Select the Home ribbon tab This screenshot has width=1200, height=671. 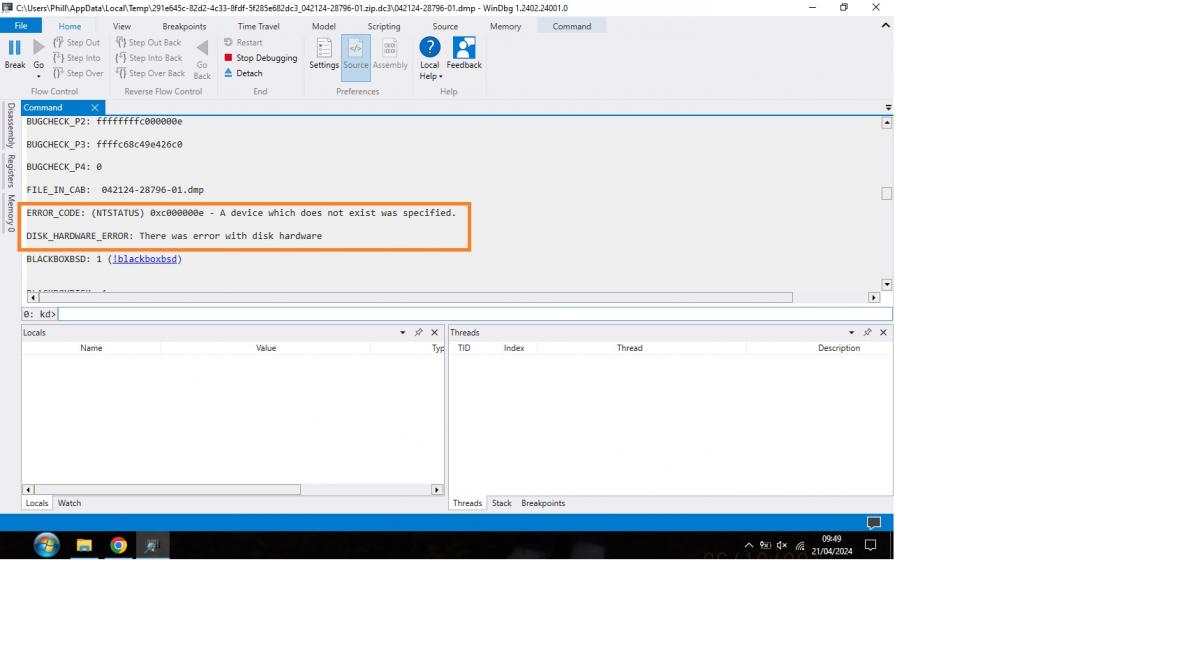coord(70,26)
